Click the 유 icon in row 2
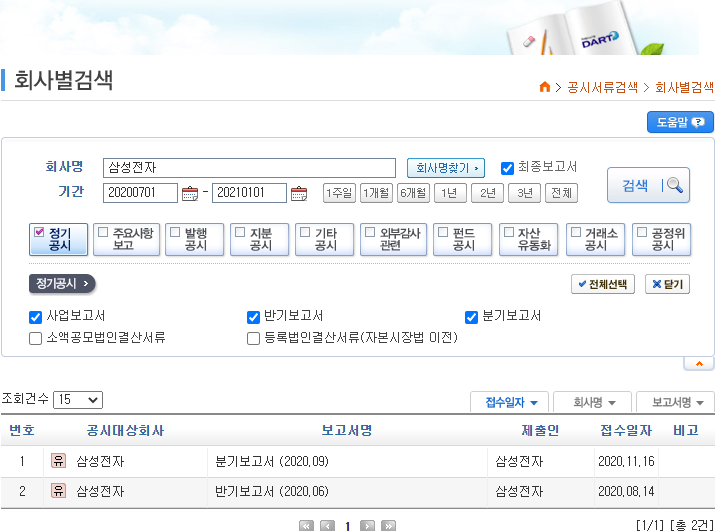720x531 pixels. pos(58,491)
